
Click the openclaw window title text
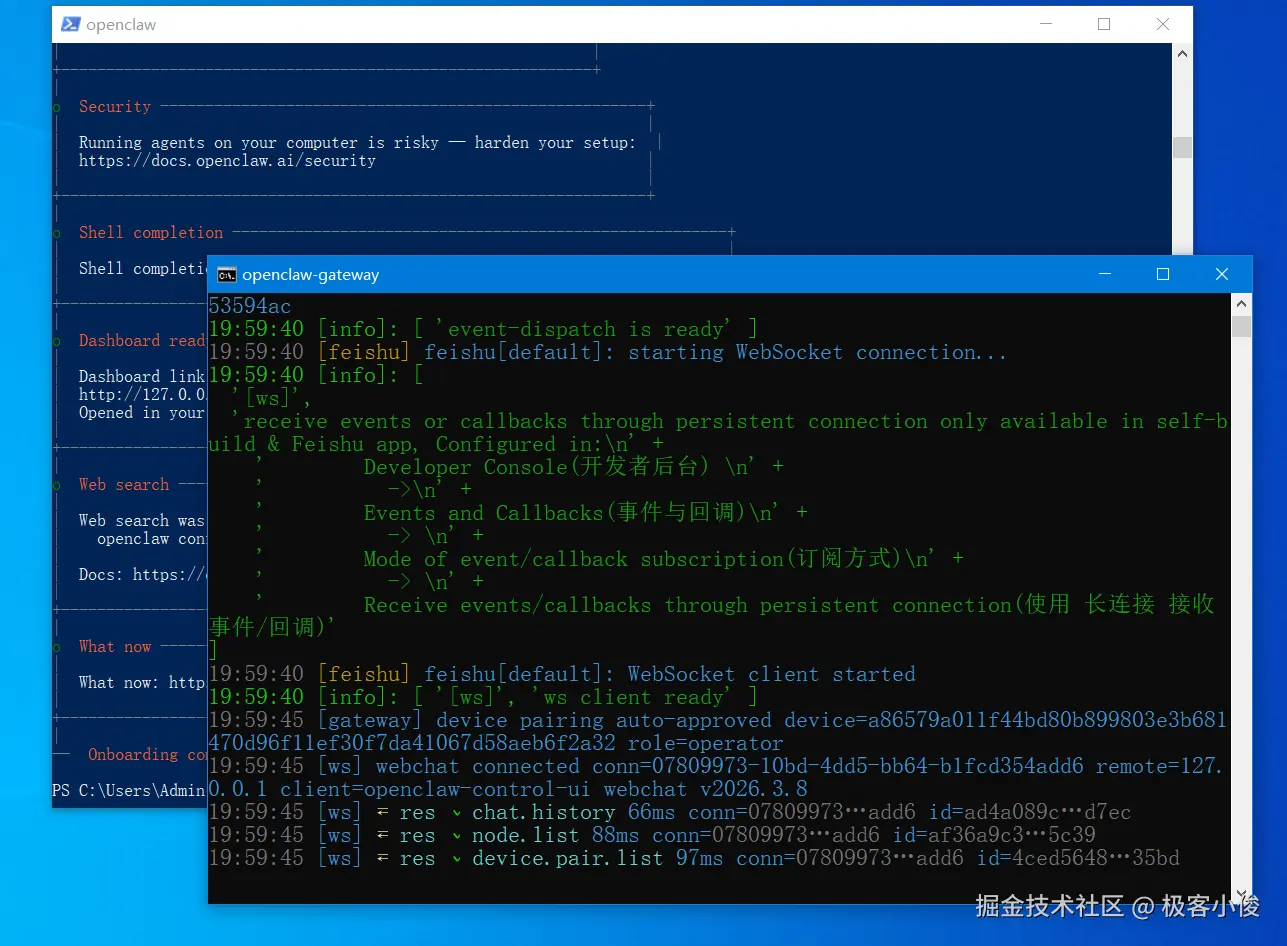[x=121, y=25]
